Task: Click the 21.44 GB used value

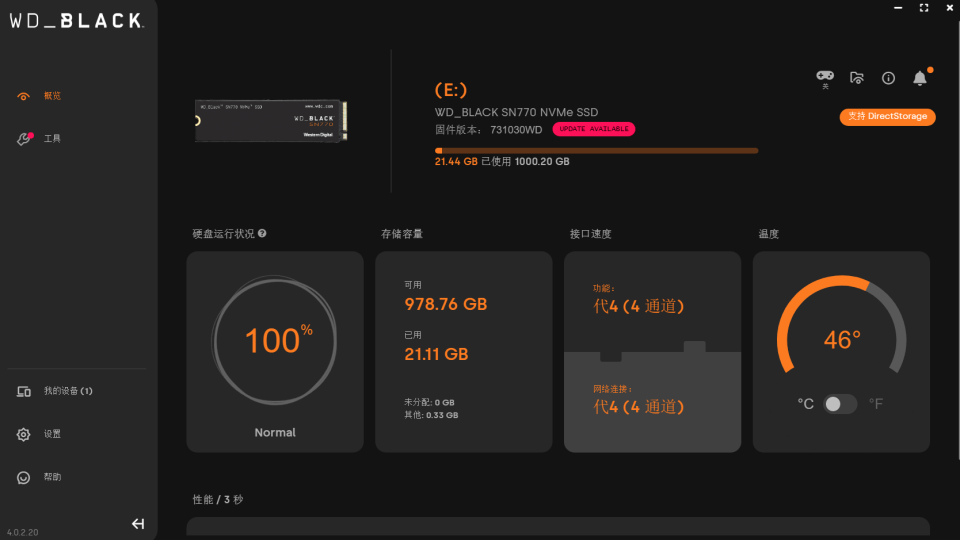Action: coord(456,162)
